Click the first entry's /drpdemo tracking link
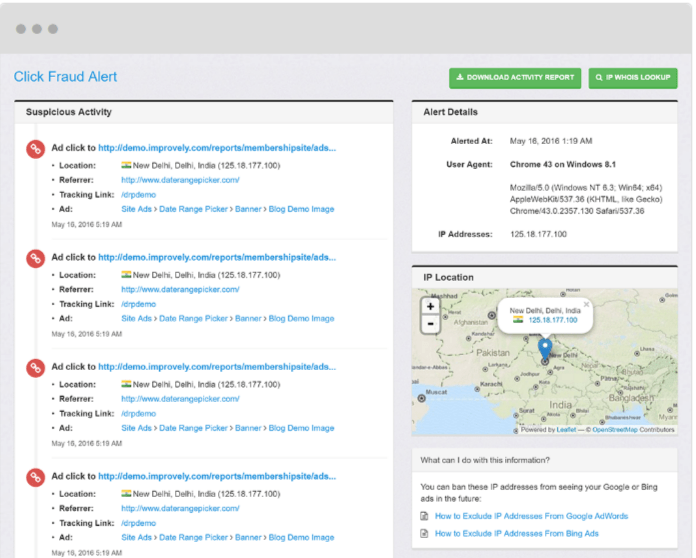This screenshot has width=696, height=558. pos(138,195)
